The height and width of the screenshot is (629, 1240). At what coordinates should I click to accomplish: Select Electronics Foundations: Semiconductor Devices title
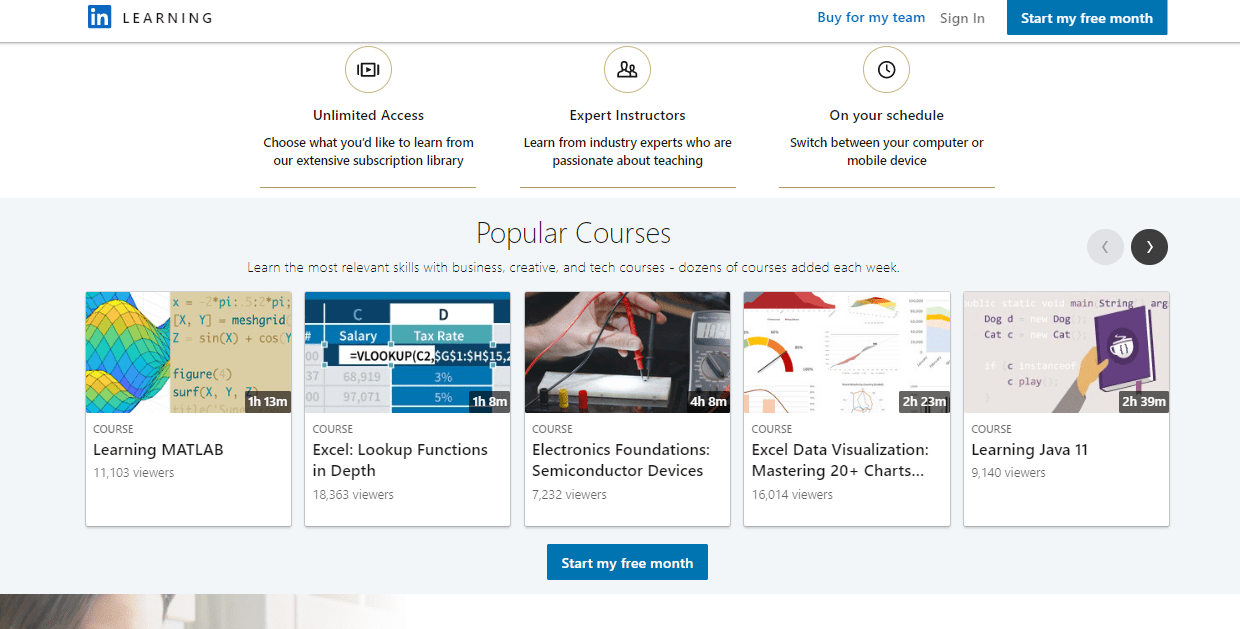pyautogui.click(x=621, y=460)
